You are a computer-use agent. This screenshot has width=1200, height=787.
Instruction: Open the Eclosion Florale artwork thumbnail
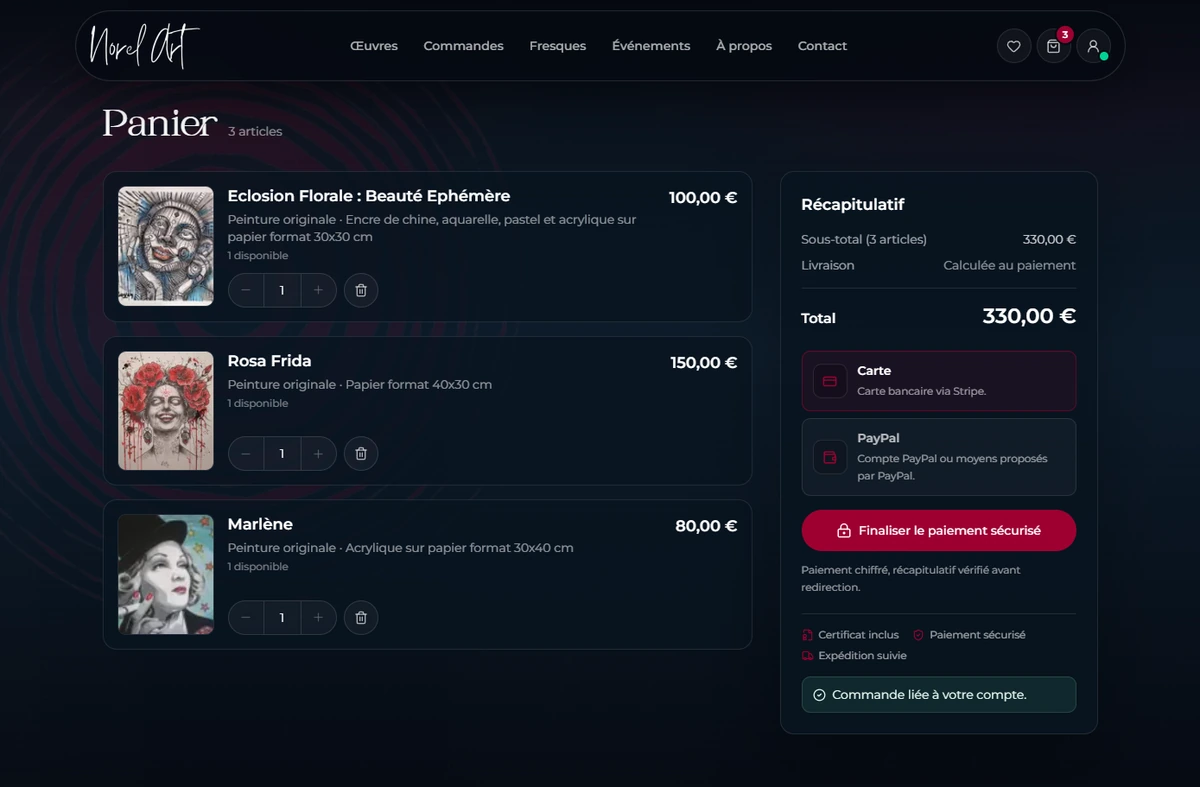click(x=166, y=246)
